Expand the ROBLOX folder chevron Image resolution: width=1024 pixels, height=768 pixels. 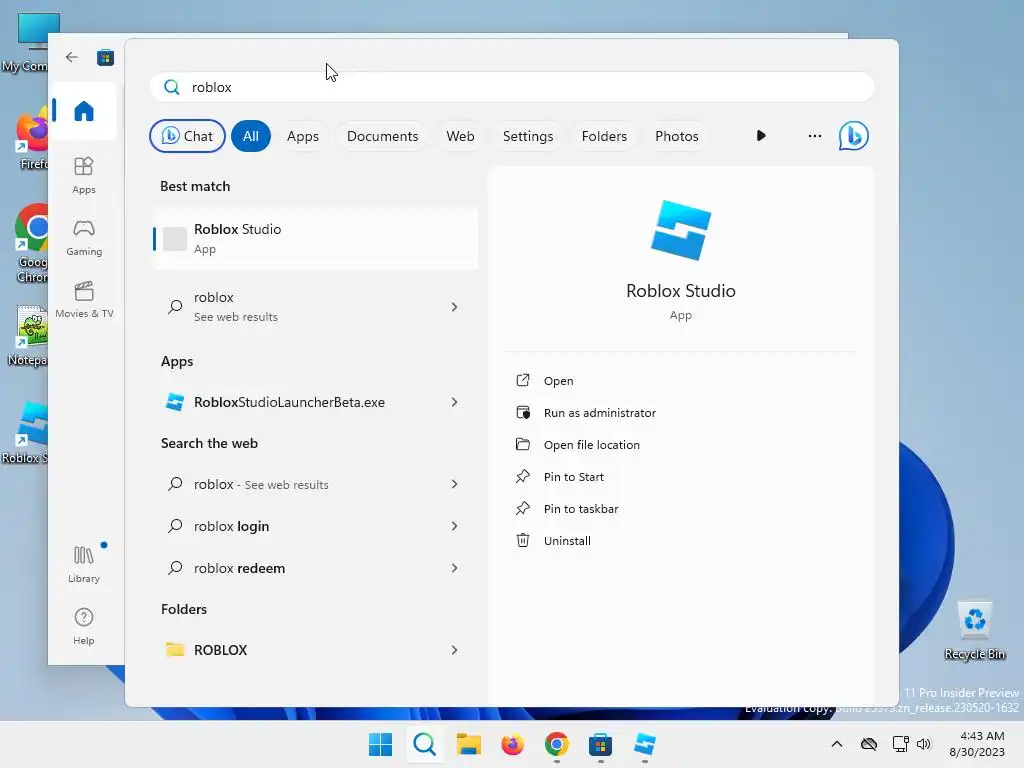[x=455, y=650]
